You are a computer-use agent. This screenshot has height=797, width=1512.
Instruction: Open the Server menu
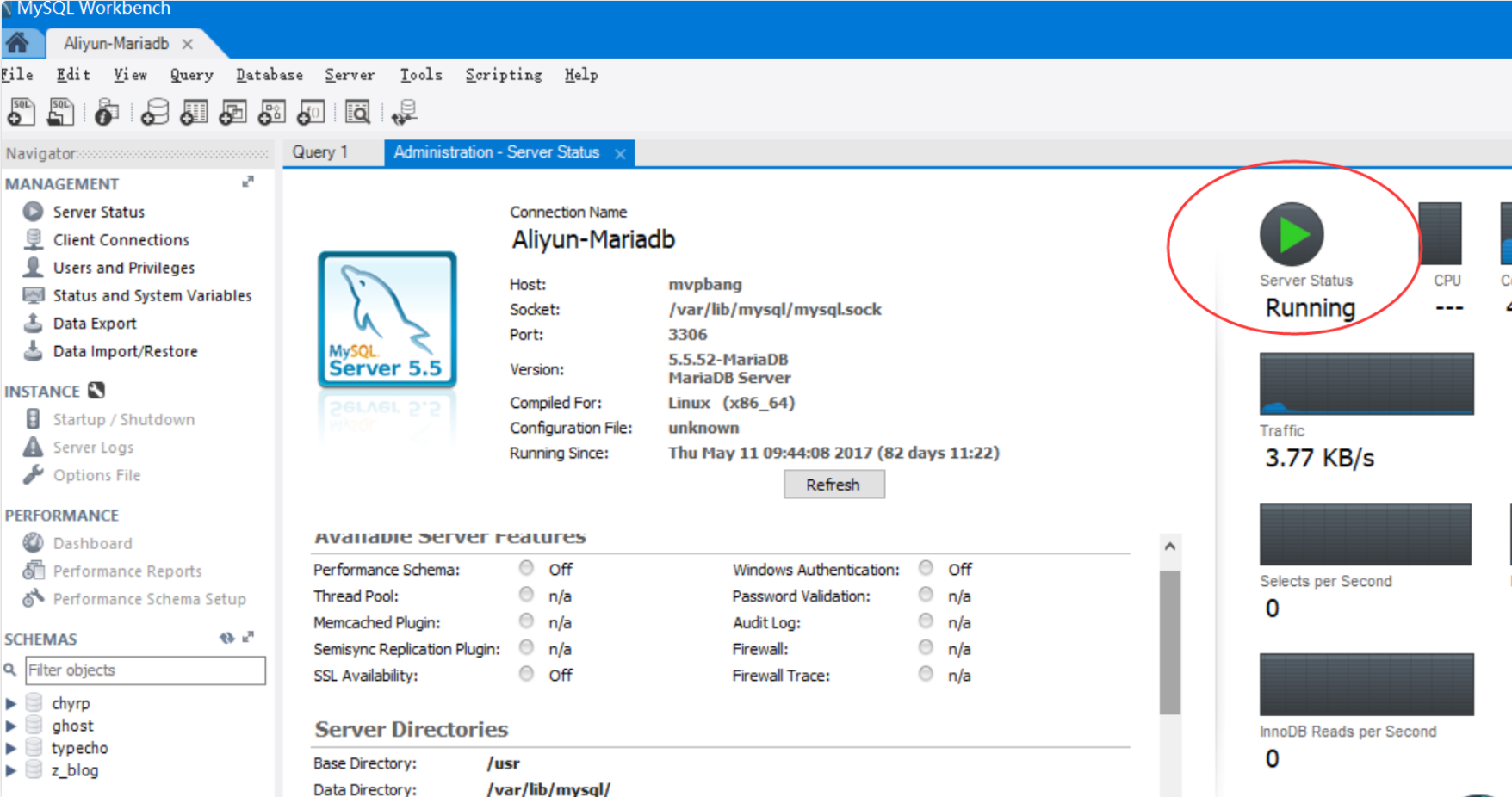tap(350, 75)
